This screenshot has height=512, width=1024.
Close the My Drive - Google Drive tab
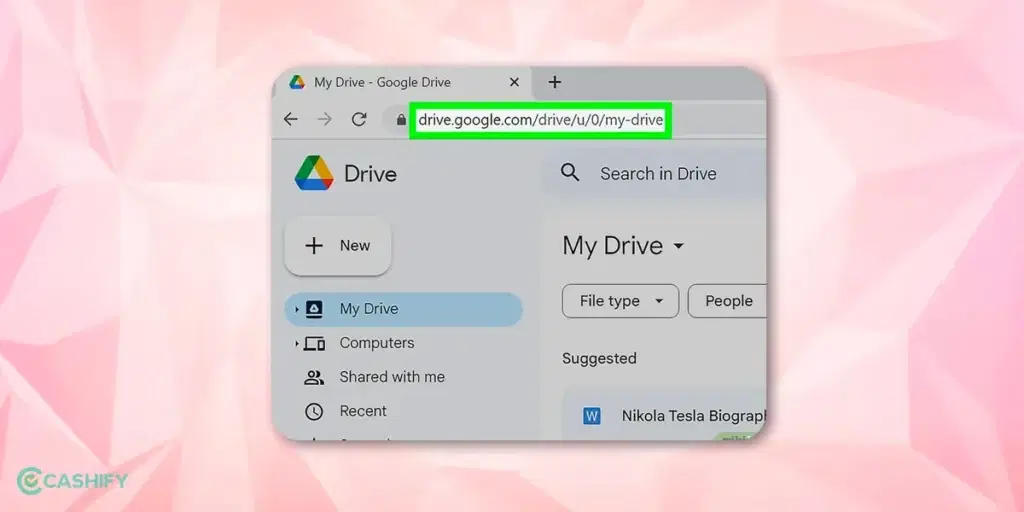pyautogui.click(x=514, y=82)
